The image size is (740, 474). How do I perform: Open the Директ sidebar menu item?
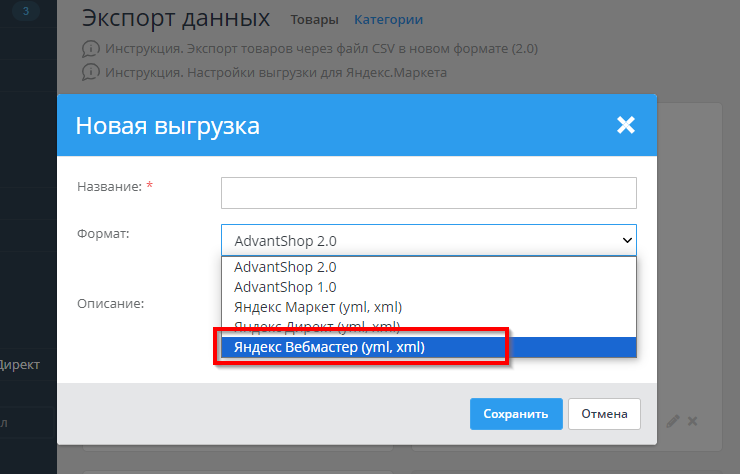[20, 365]
